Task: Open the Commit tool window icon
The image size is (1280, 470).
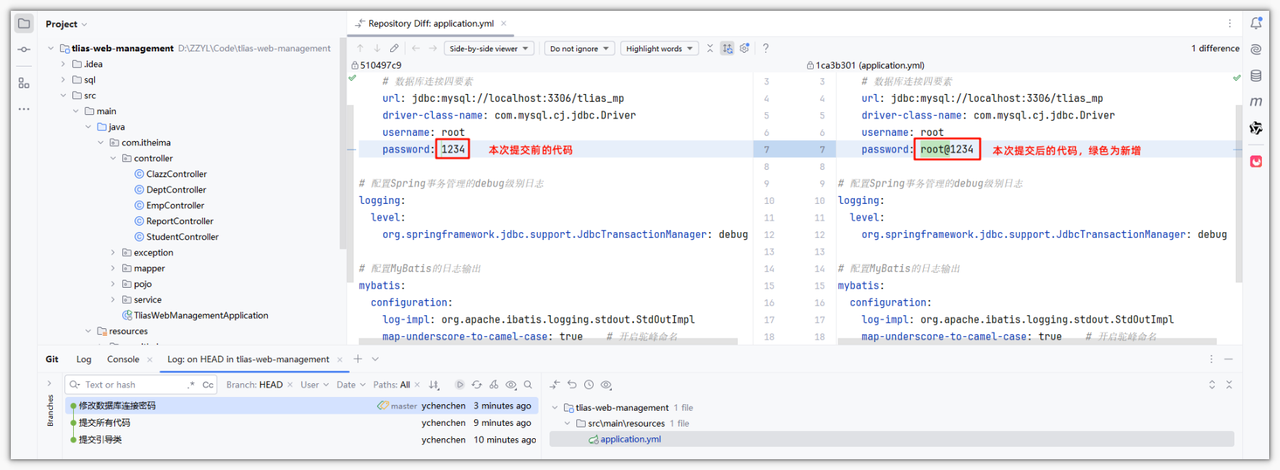Action: [x=24, y=49]
